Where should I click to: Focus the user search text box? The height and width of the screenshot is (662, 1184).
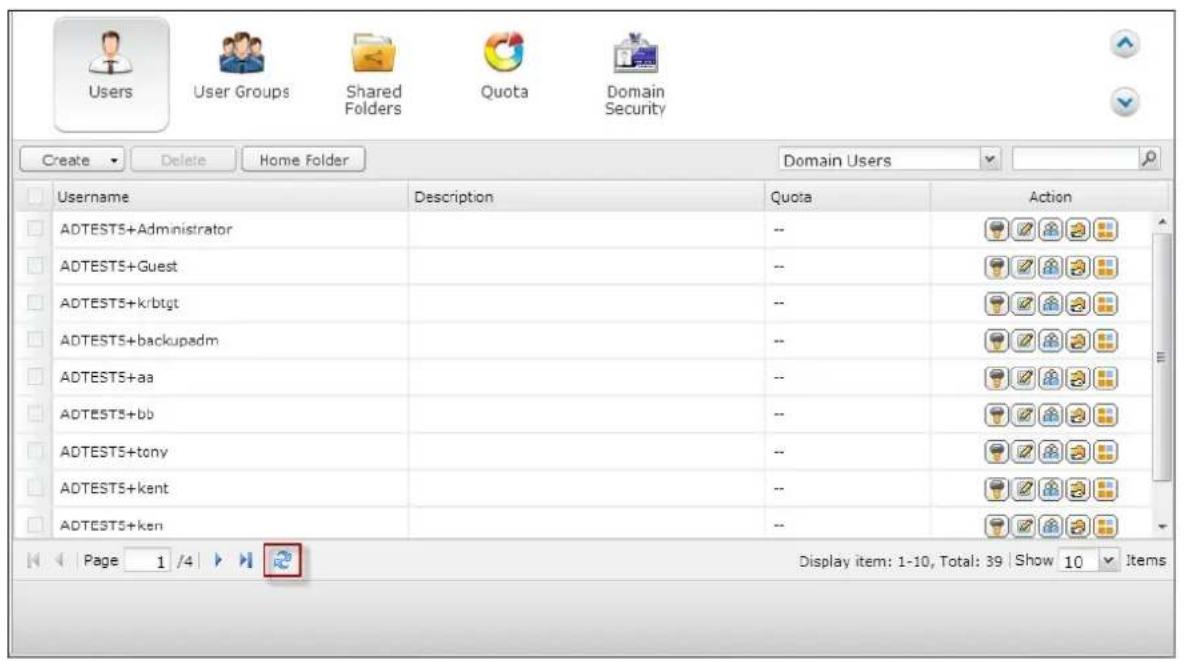click(1075, 159)
